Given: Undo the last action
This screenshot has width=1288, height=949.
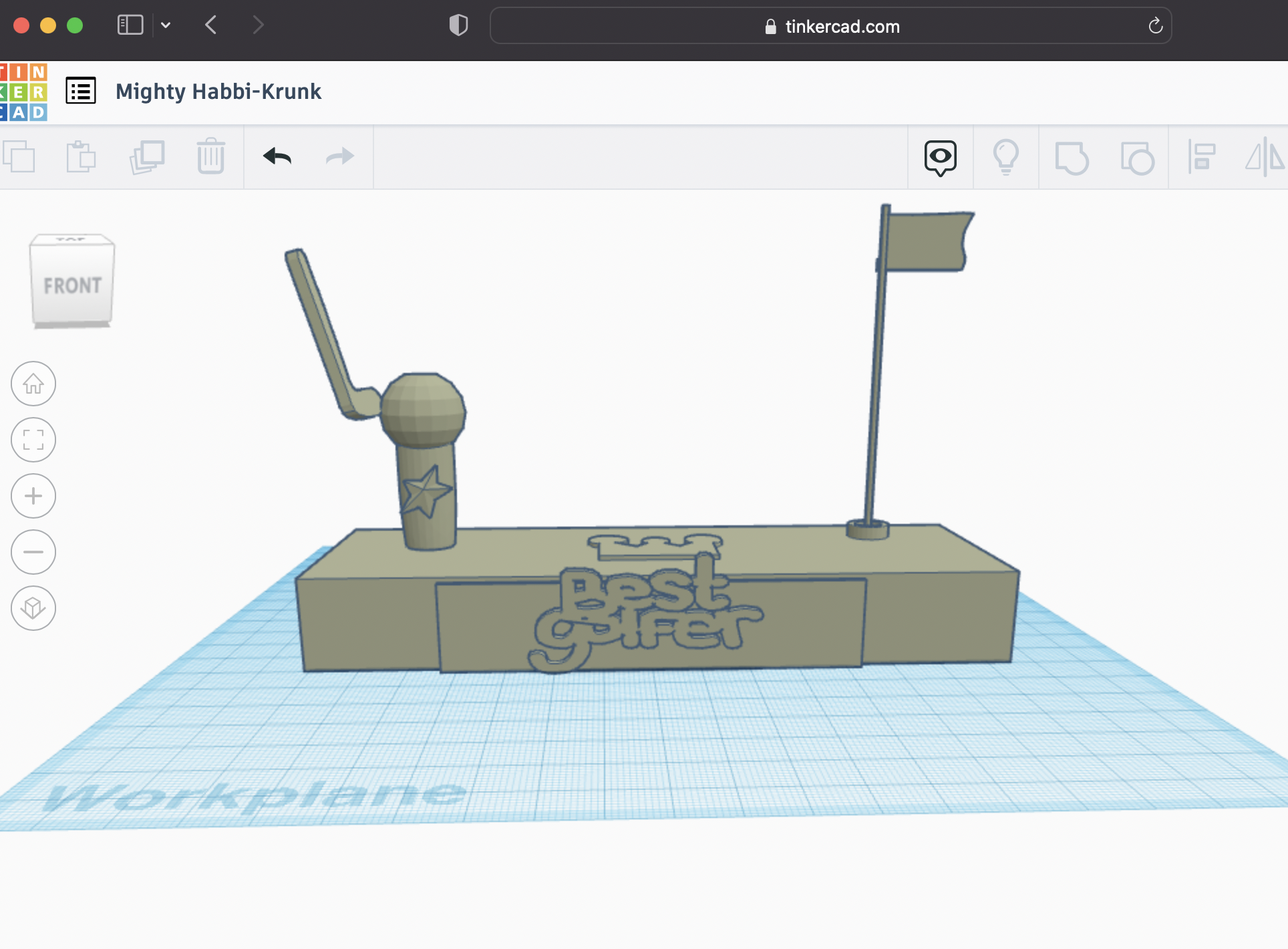Looking at the screenshot, I should pos(277,157).
